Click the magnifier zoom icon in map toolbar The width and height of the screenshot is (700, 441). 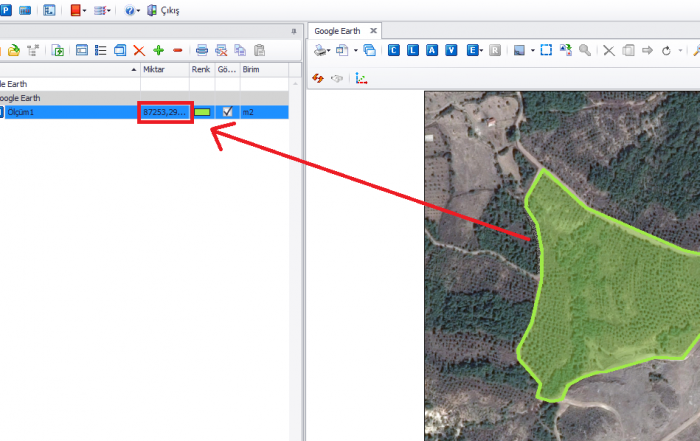point(584,49)
